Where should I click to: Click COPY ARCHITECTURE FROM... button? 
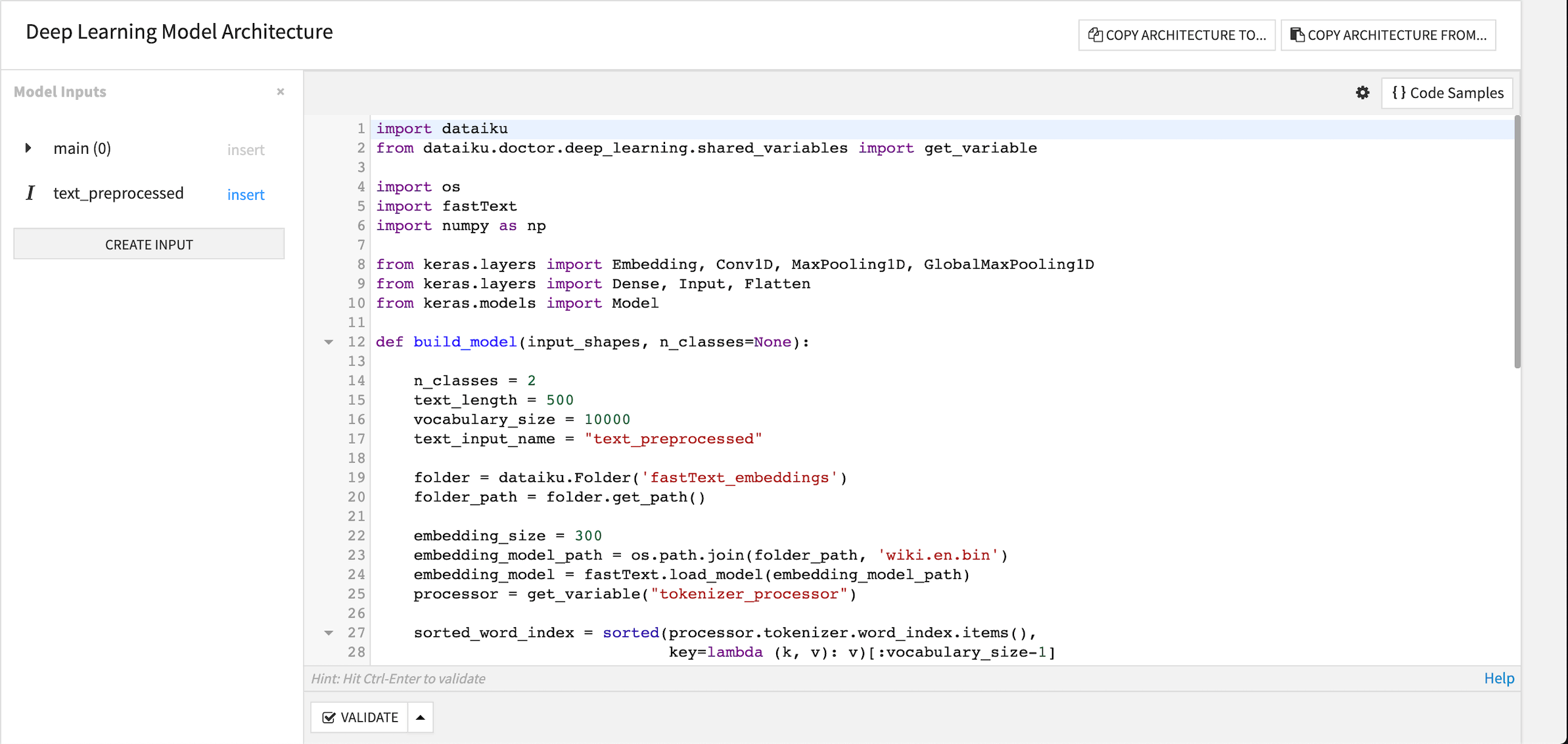pos(1388,35)
